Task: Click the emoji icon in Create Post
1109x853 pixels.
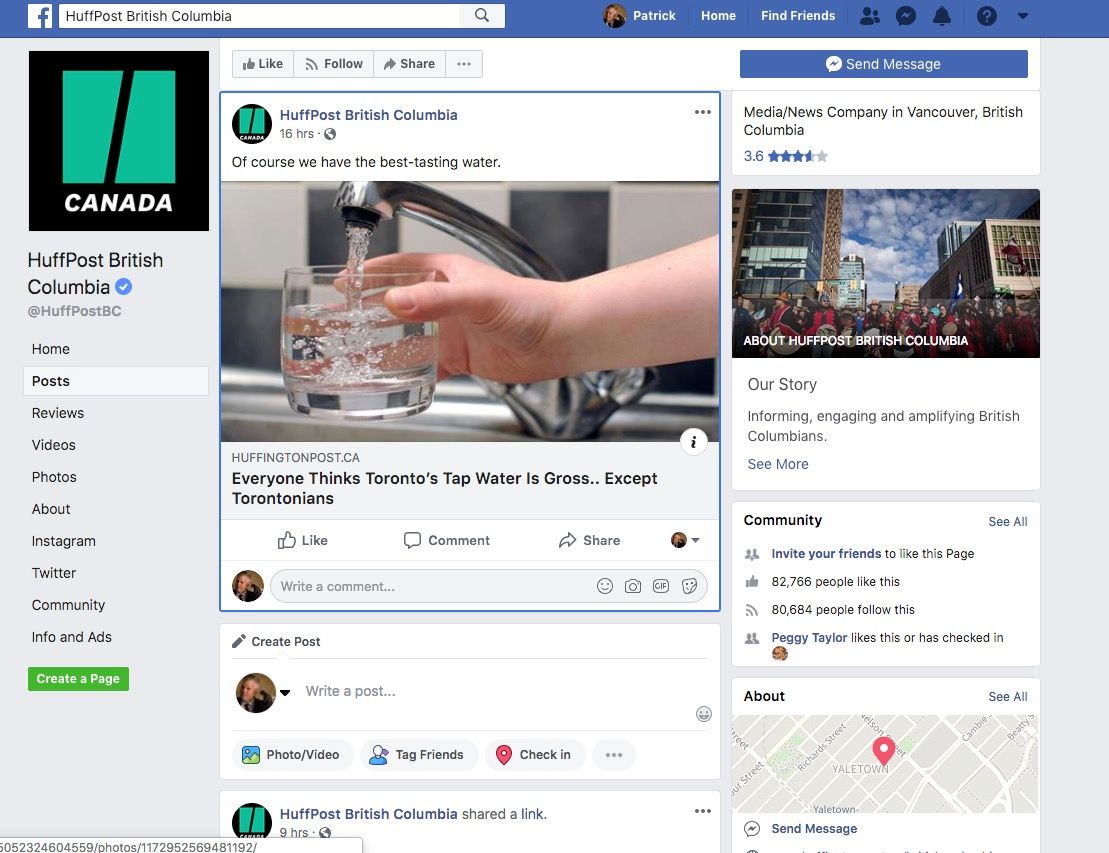Action: 704,714
